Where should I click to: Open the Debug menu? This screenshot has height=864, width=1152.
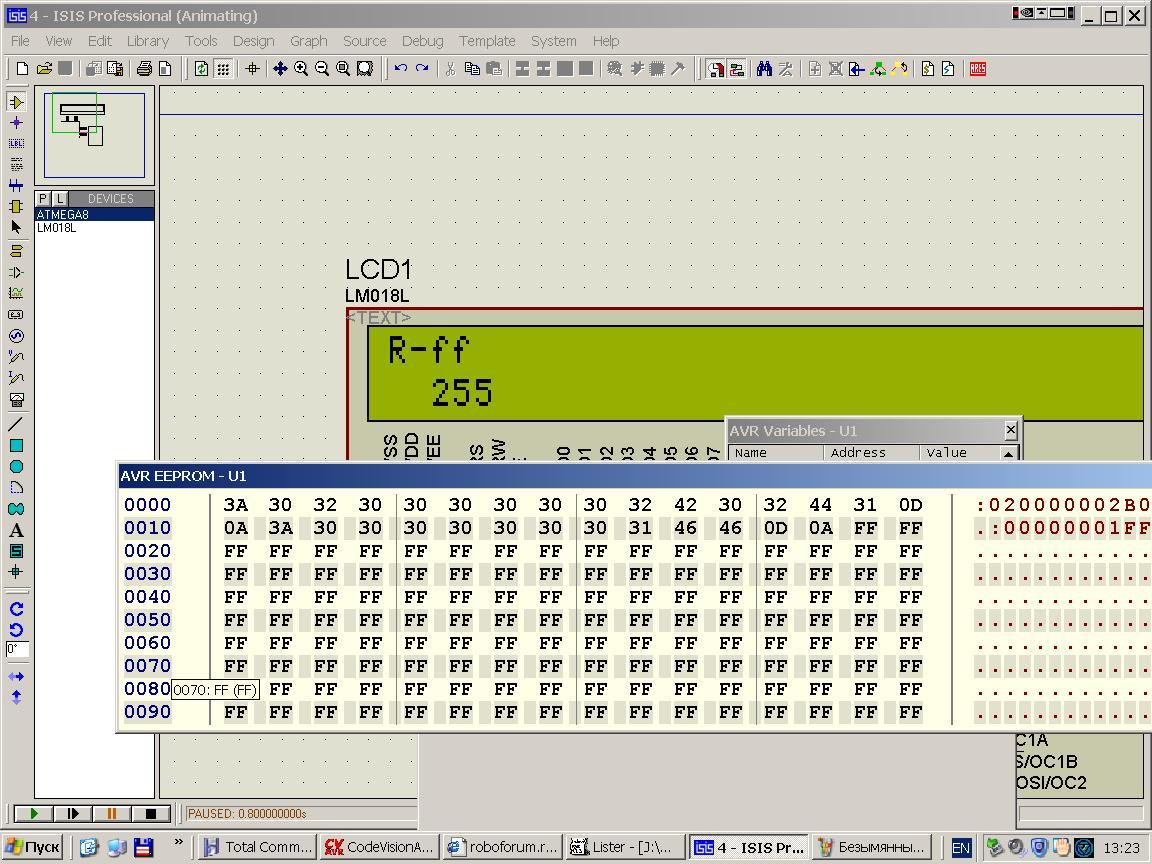[x=422, y=41]
